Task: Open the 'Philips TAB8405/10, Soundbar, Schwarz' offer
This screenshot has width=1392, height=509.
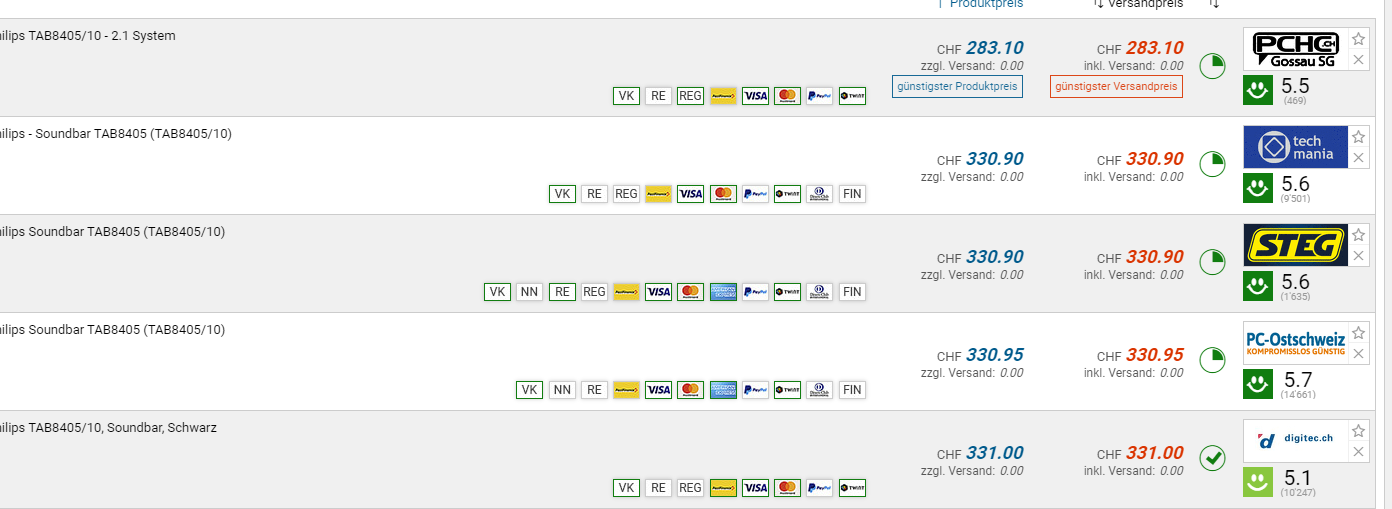Action: [110, 428]
